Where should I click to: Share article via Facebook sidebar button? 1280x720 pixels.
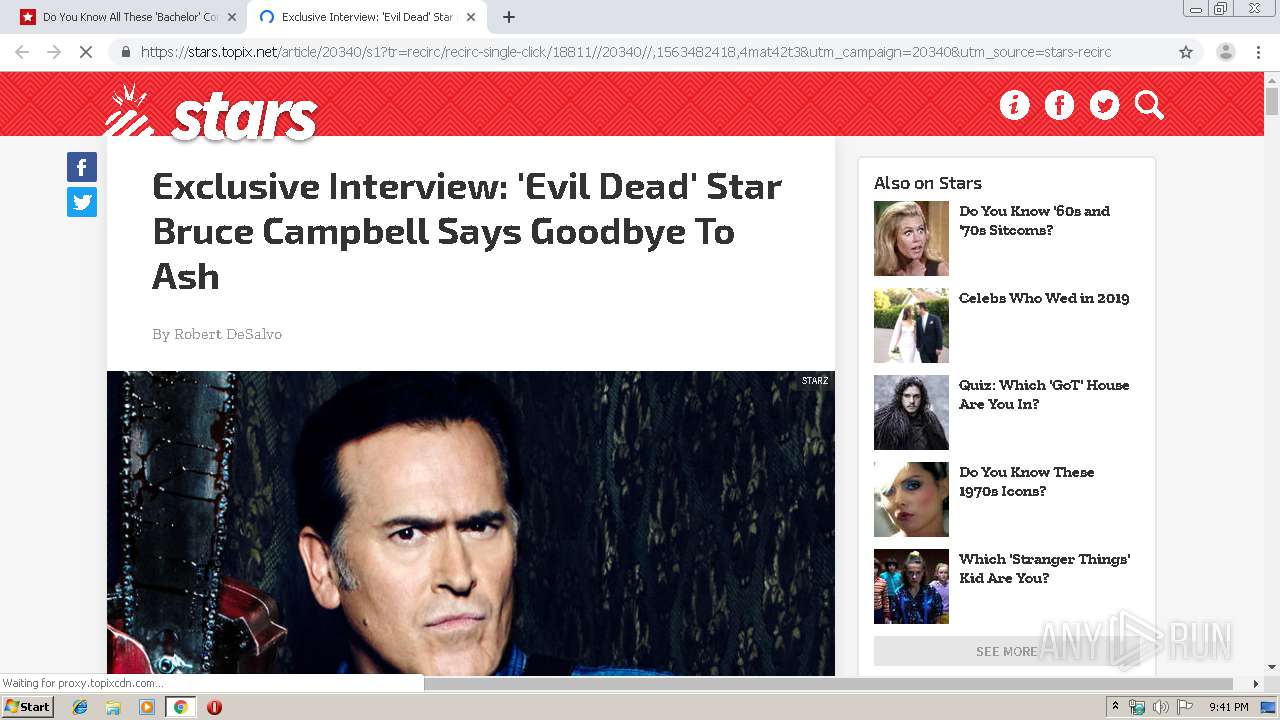click(82, 167)
